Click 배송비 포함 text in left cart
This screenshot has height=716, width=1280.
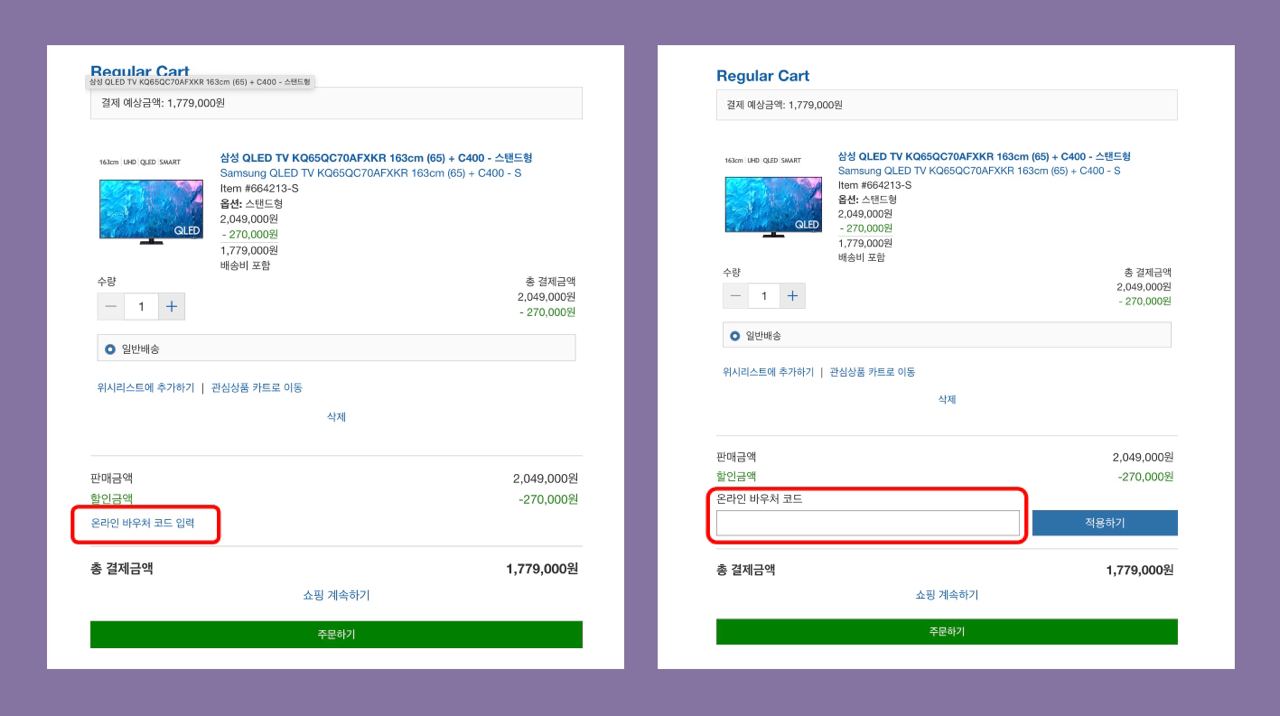click(245, 266)
